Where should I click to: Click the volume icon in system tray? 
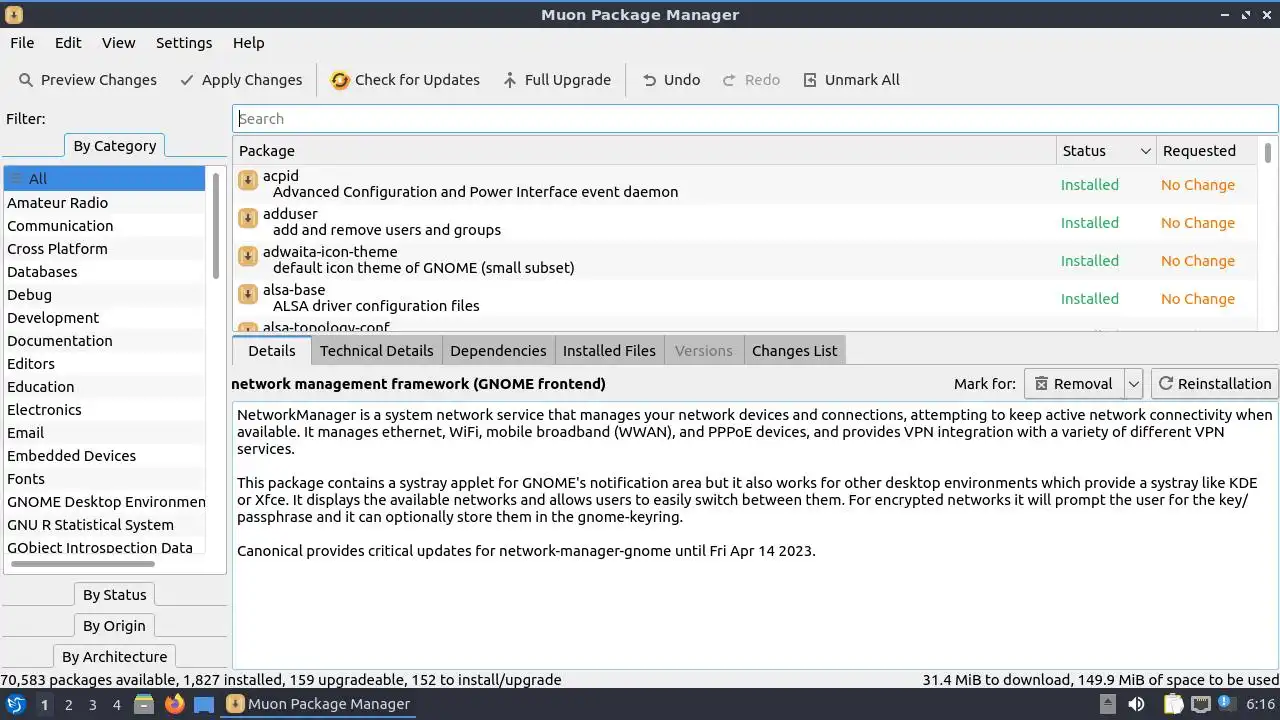pos(1136,704)
